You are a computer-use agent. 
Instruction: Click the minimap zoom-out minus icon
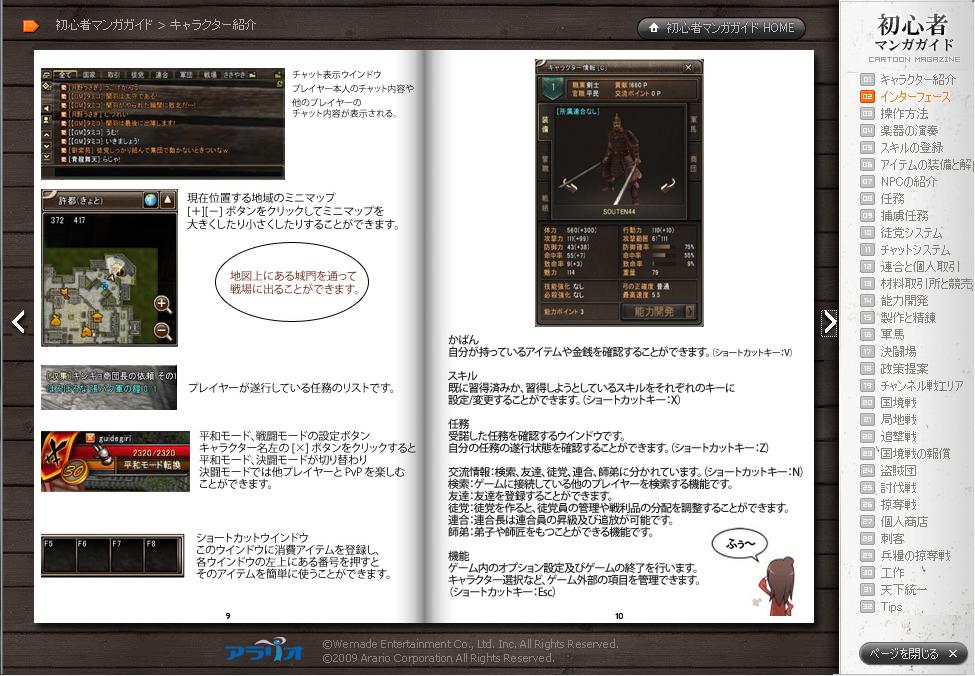(162, 330)
